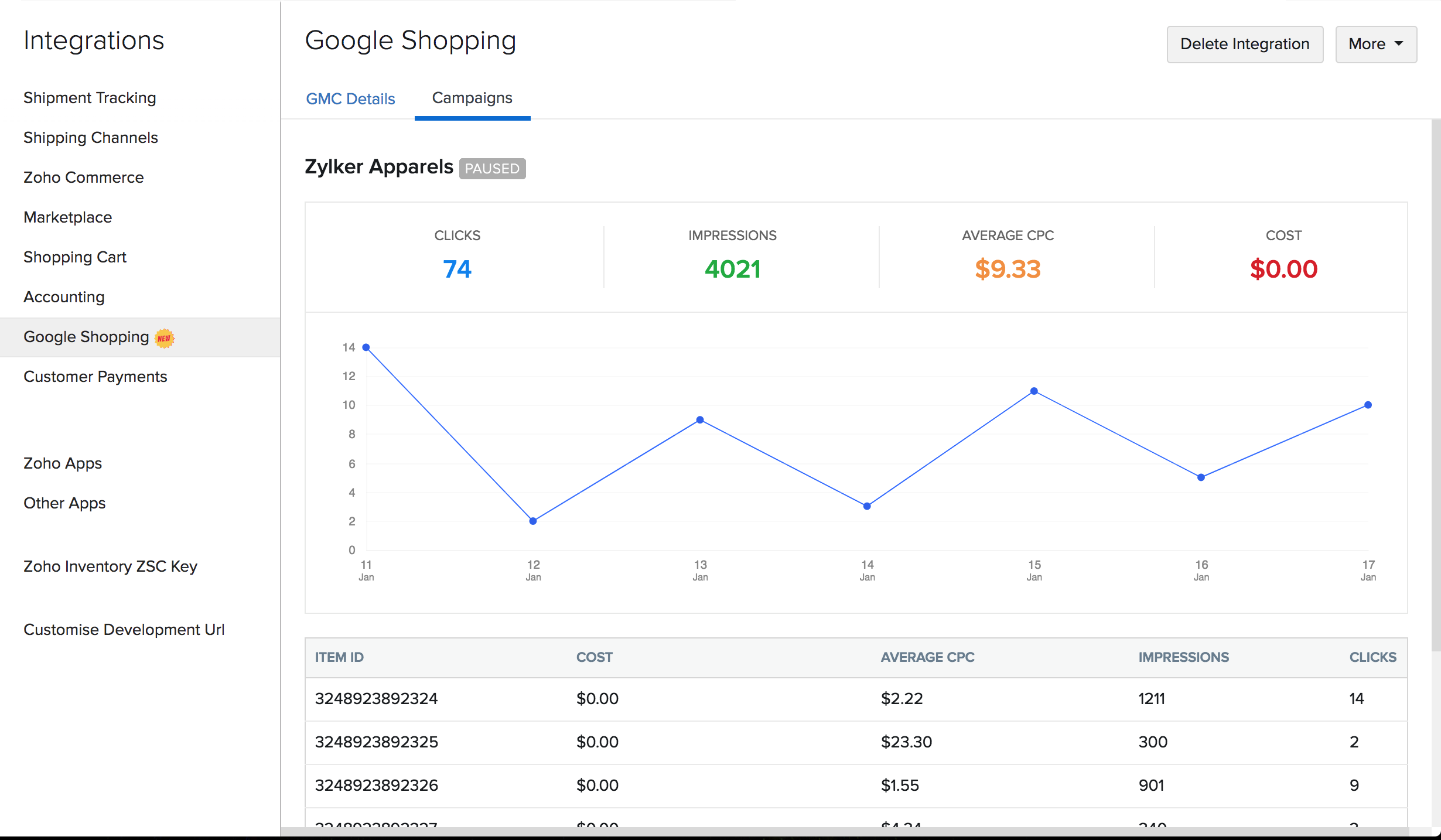Screen dimensions: 1441x840
Task: Open Shipment Tracking in sidebar
Action: pyautogui.click(x=90, y=98)
